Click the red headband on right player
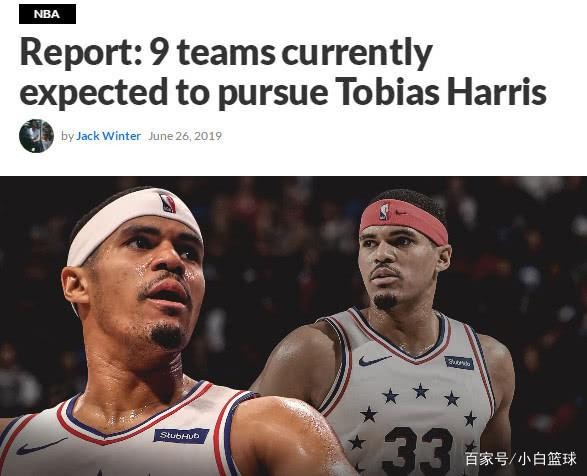587x476 pixels. click(x=404, y=222)
